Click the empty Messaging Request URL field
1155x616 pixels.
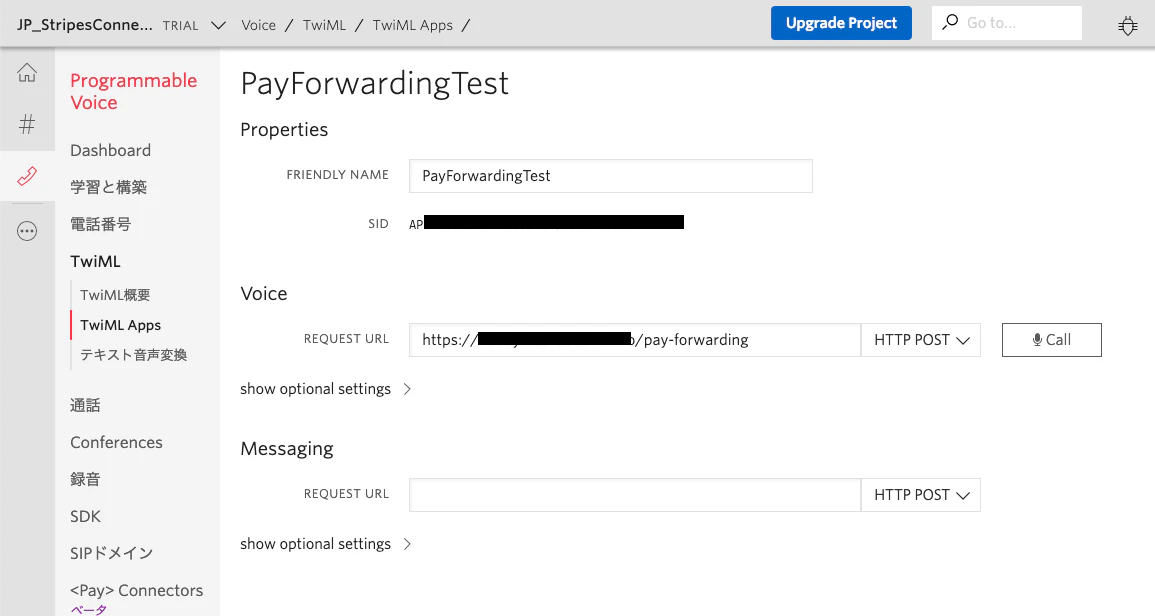coord(635,495)
